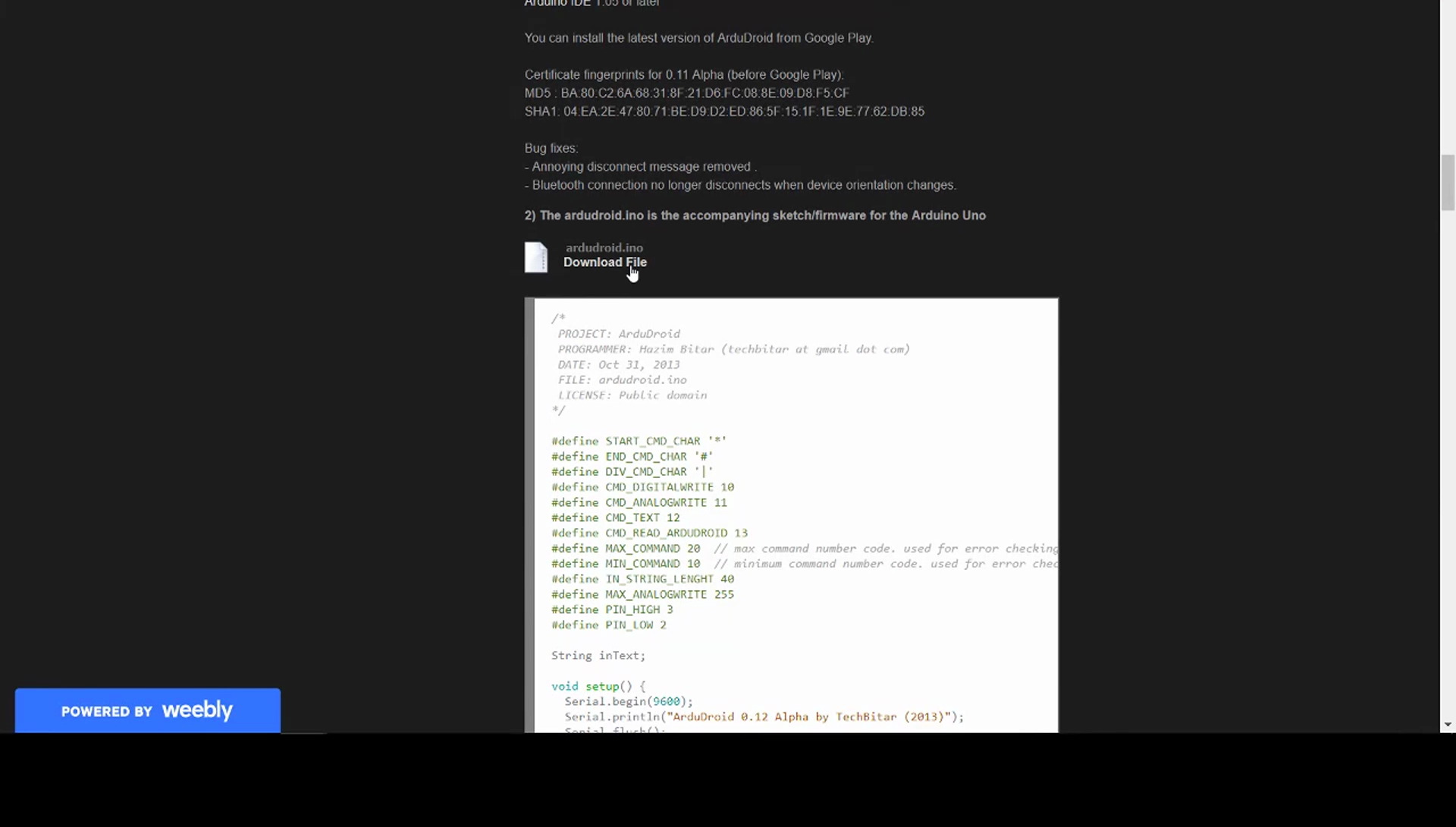Click the 'String inText;' code line

598,656
